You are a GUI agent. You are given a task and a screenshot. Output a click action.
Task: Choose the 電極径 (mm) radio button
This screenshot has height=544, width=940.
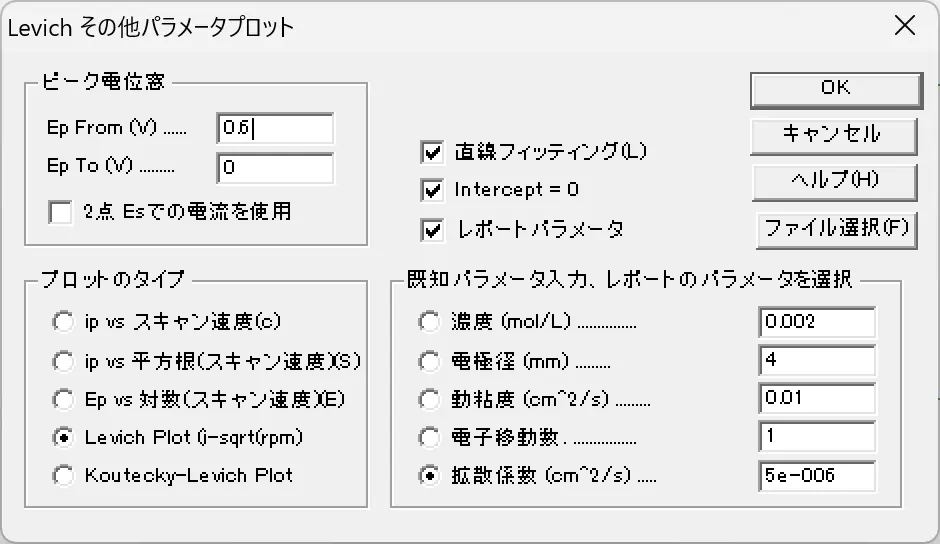pos(429,360)
